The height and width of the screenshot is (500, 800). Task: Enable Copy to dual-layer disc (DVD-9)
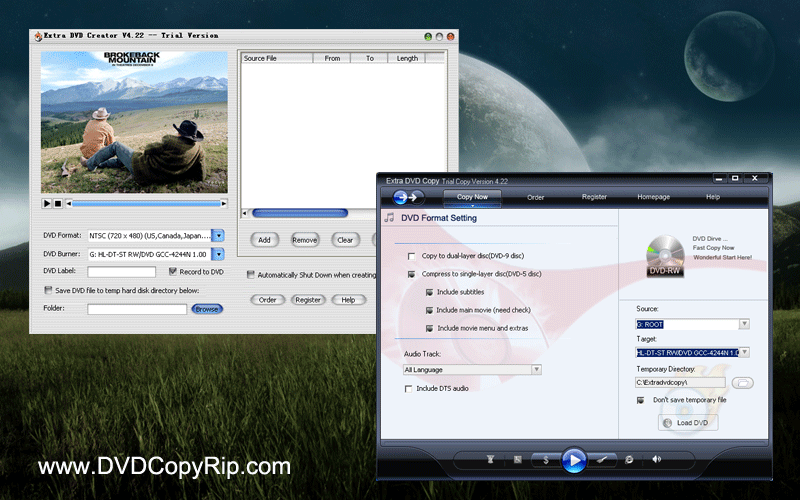click(411, 256)
